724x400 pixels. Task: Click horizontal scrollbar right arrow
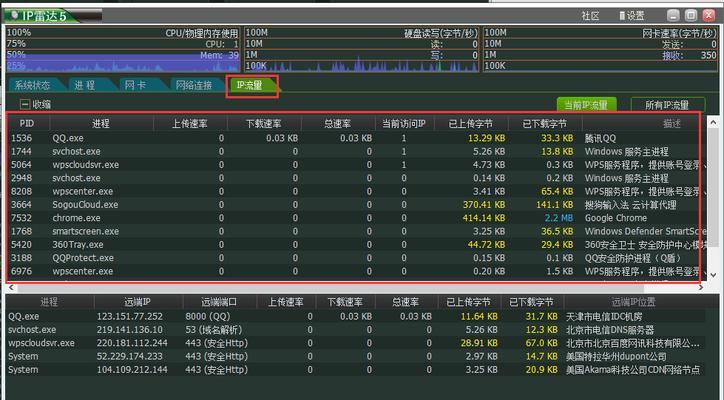click(x=701, y=287)
